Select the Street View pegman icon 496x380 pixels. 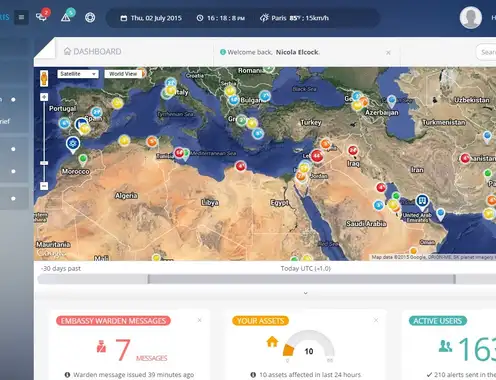[x=44, y=78]
